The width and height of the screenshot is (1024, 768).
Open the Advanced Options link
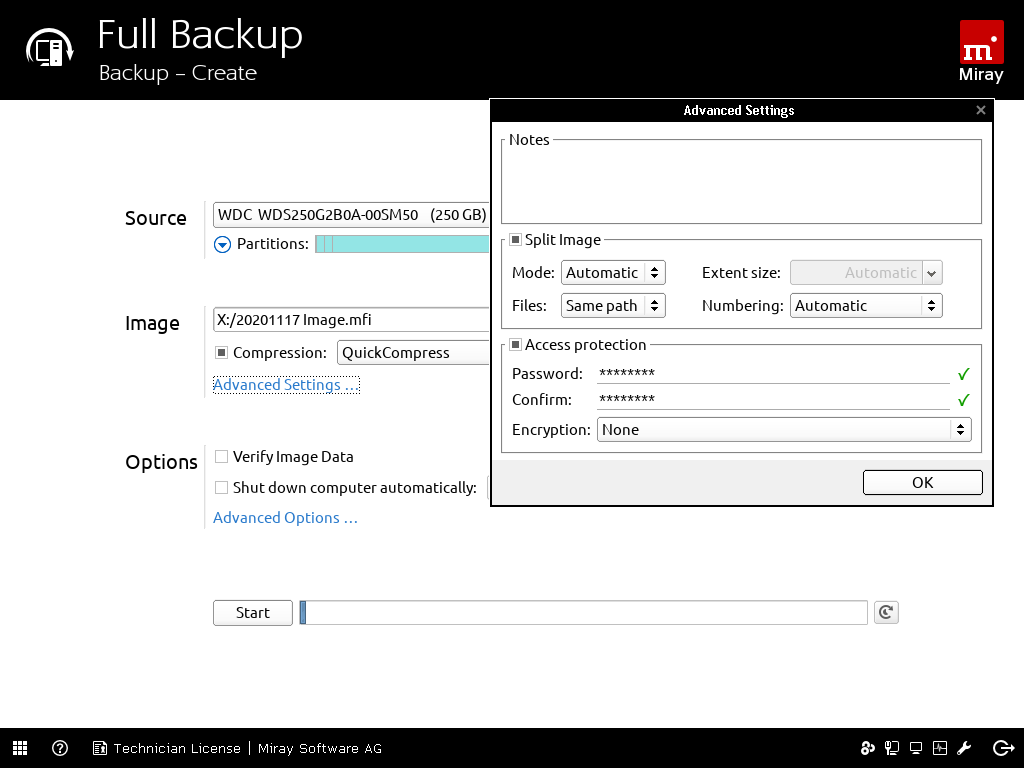[x=285, y=518]
